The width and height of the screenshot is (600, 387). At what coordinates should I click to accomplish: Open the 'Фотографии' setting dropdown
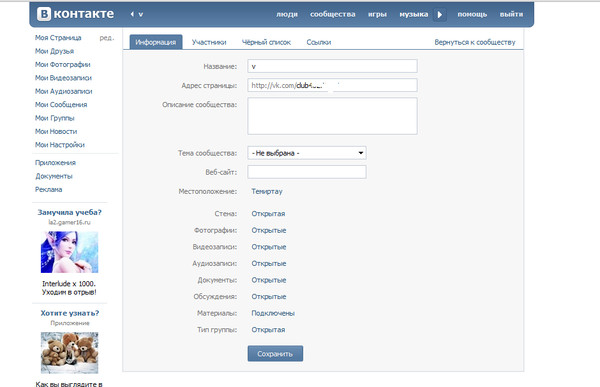(269, 230)
